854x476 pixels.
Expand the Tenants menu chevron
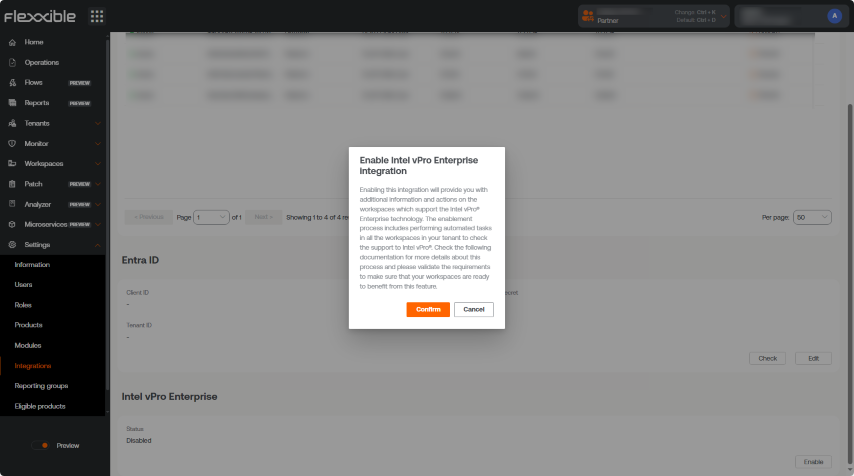click(x=98, y=124)
